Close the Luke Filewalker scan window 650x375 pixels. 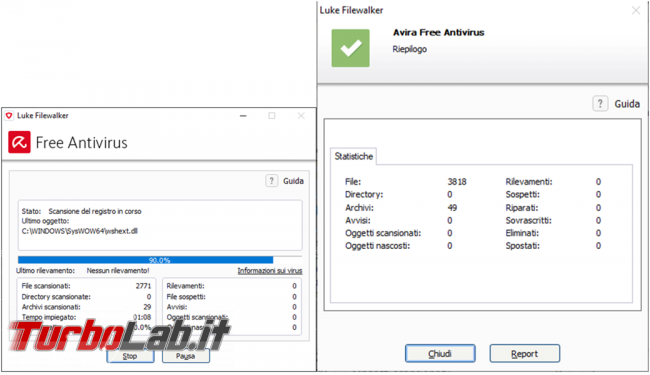tap(301, 116)
